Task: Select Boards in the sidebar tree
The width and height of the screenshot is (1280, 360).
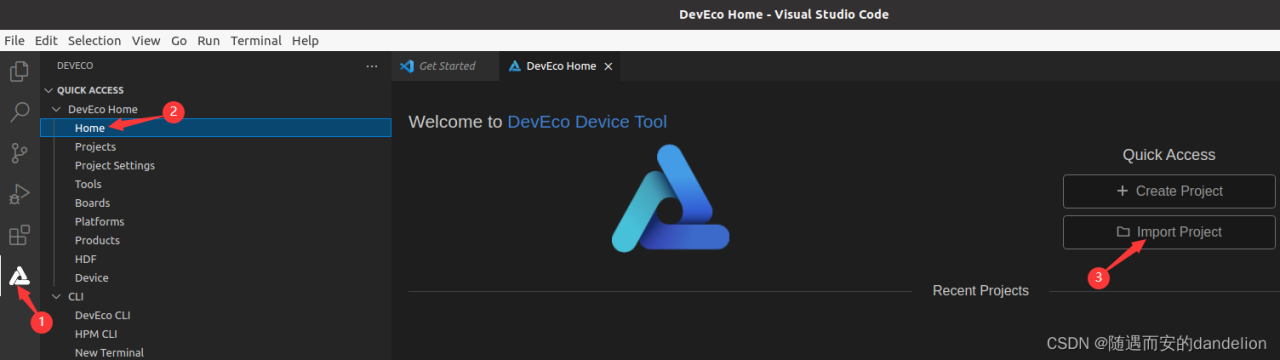Action: point(92,203)
